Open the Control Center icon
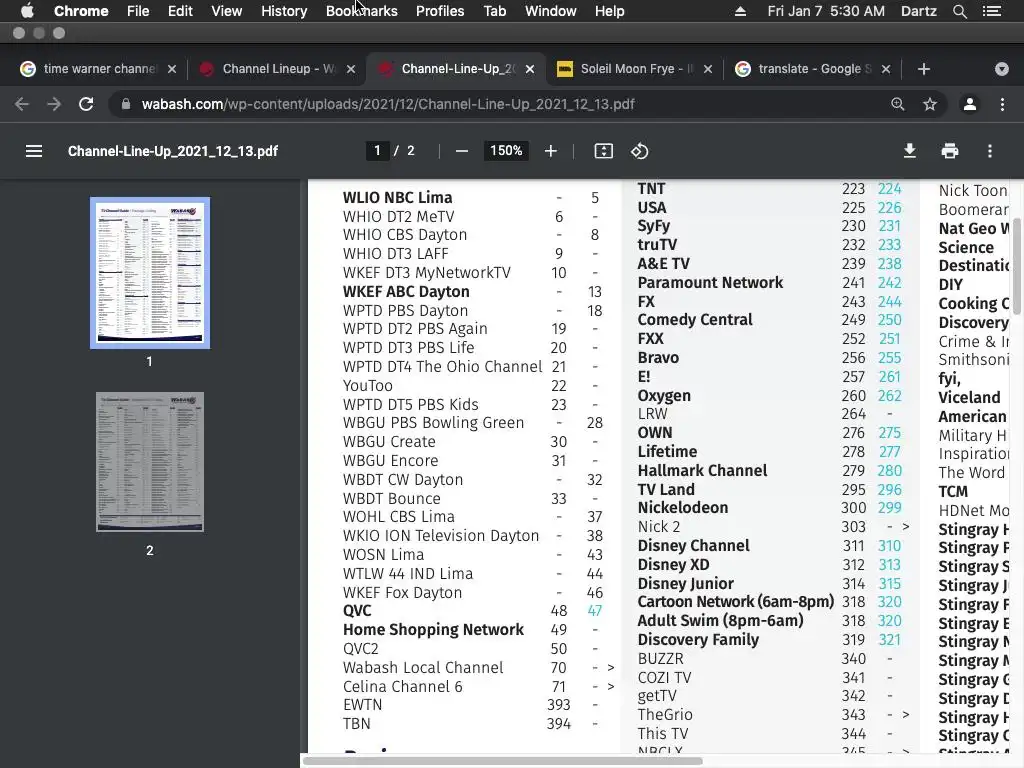The image size is (1024, 768). click(x=991, y=11)
